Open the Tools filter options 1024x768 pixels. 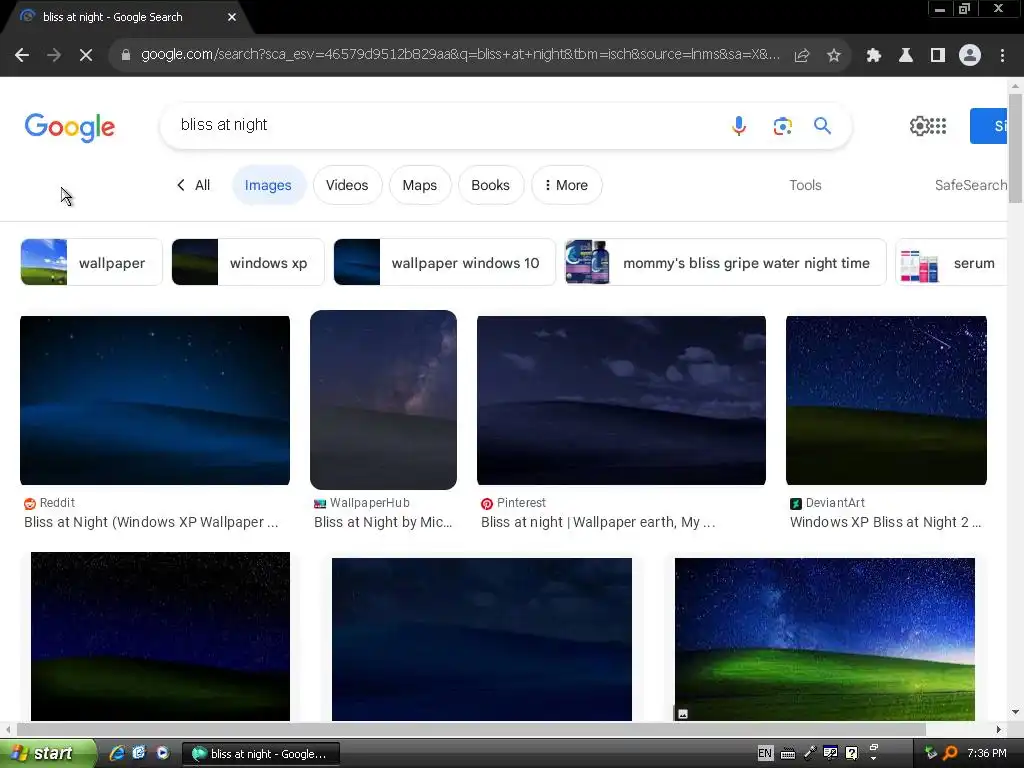[805, 185]
